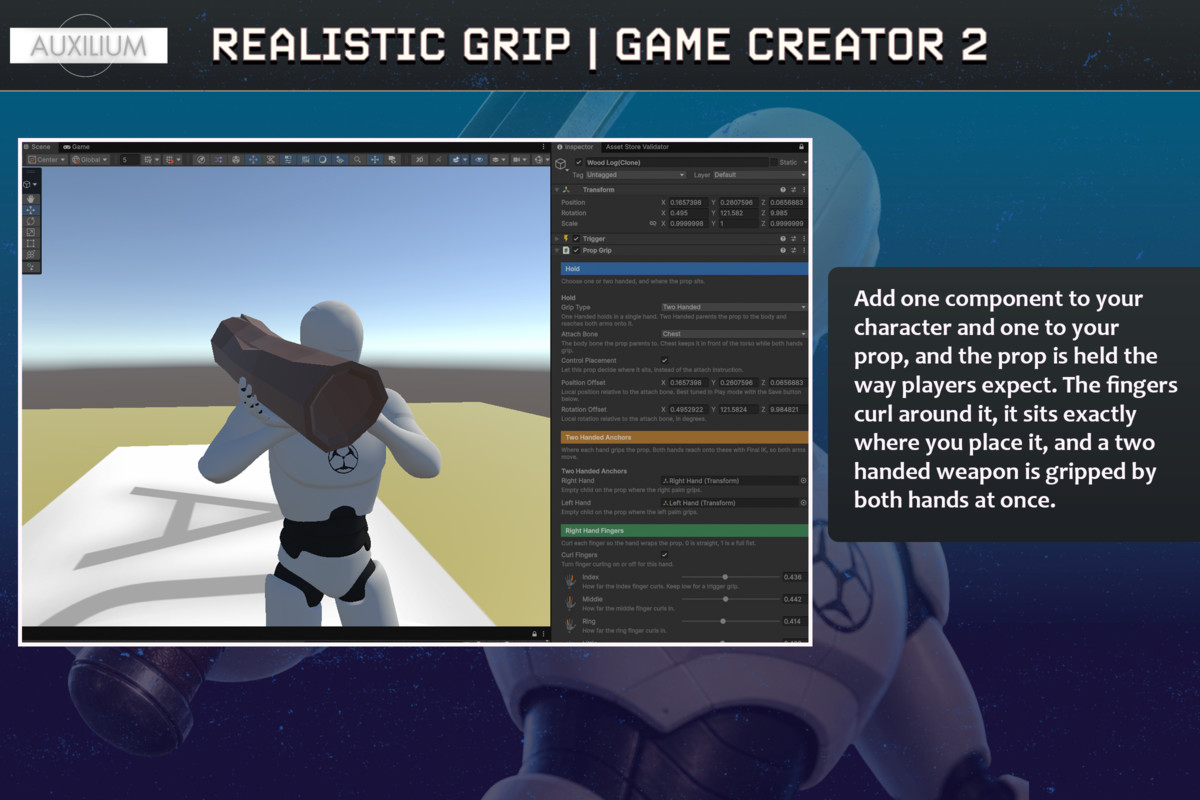Open the Transform component help icon

[783, 190]
